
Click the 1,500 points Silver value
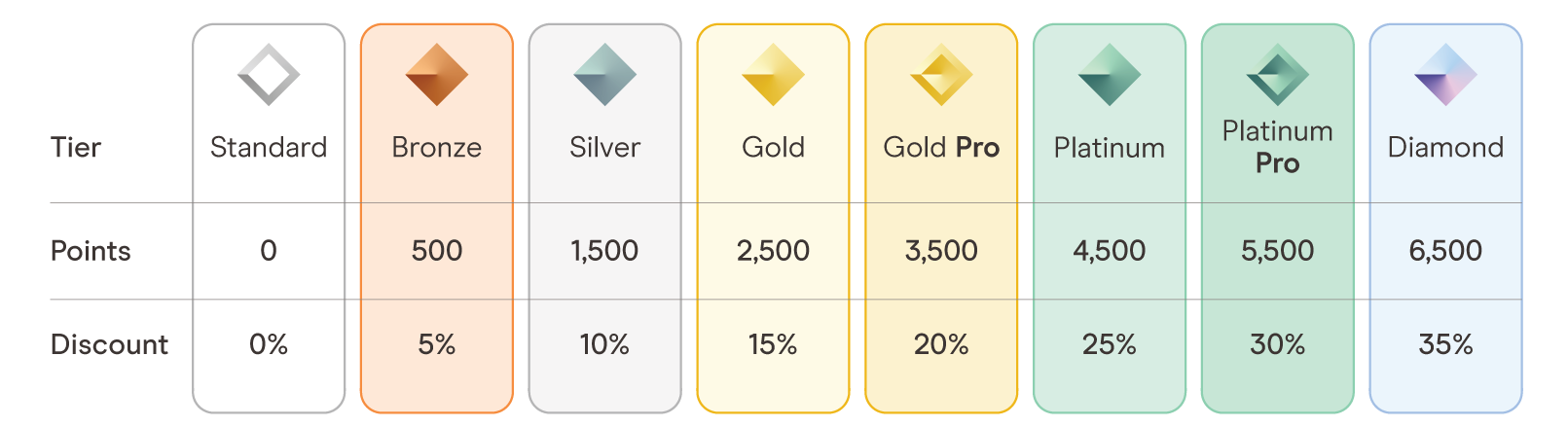tap(604, 251)
